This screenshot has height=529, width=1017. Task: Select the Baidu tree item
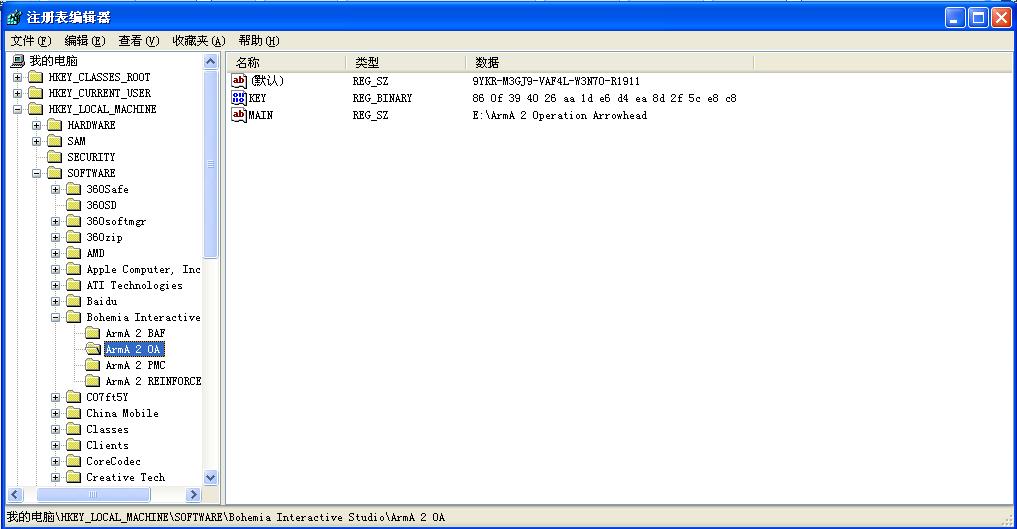pyautogui.click(x=102, y=301)
